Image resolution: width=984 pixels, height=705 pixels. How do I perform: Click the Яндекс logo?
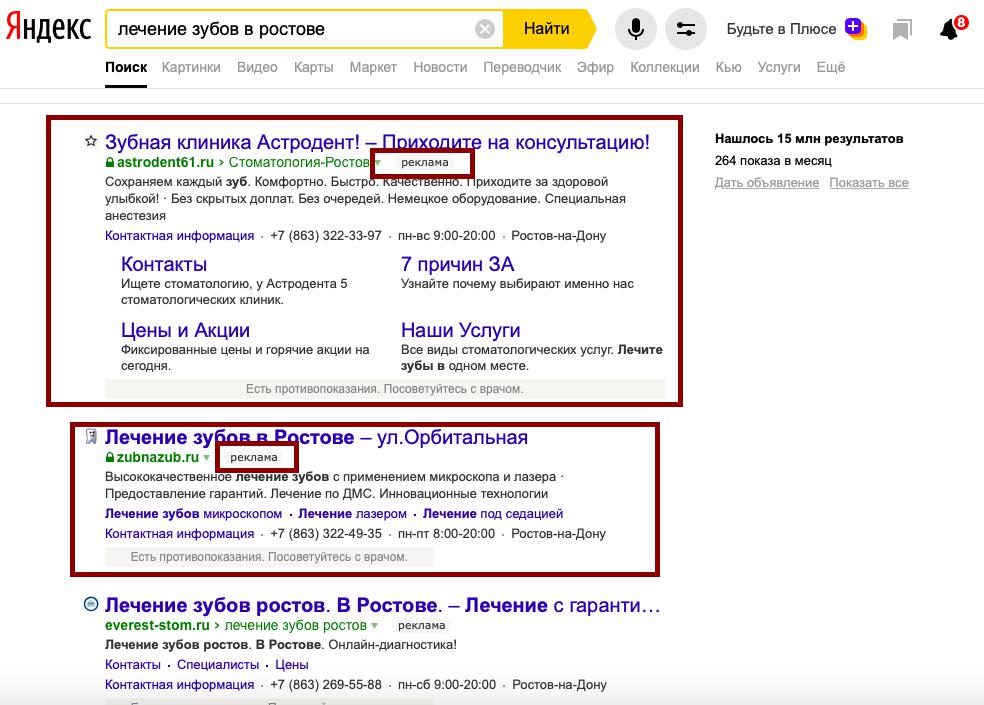48,28
